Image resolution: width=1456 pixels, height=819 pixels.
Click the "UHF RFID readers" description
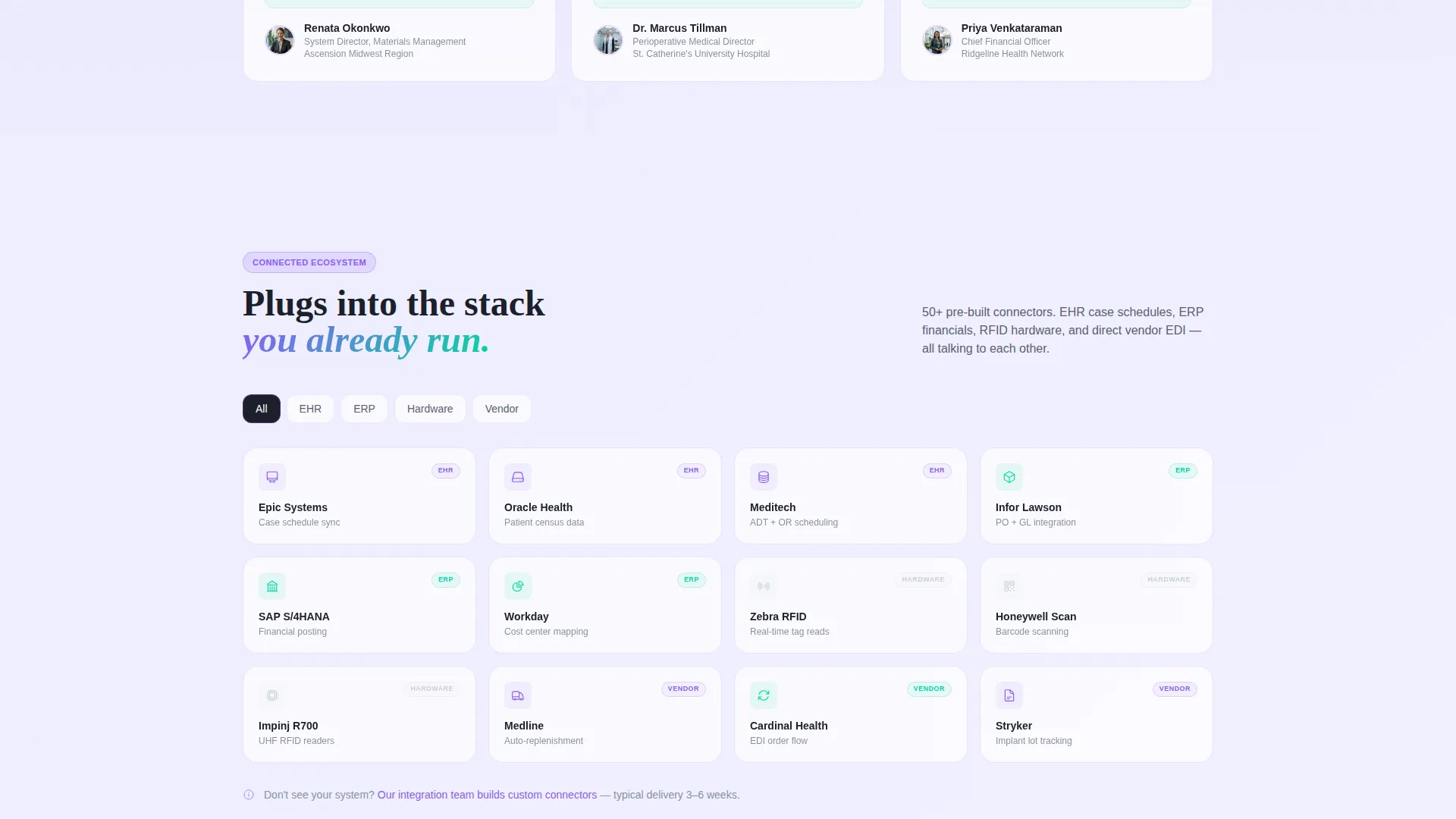pos(297,741)
